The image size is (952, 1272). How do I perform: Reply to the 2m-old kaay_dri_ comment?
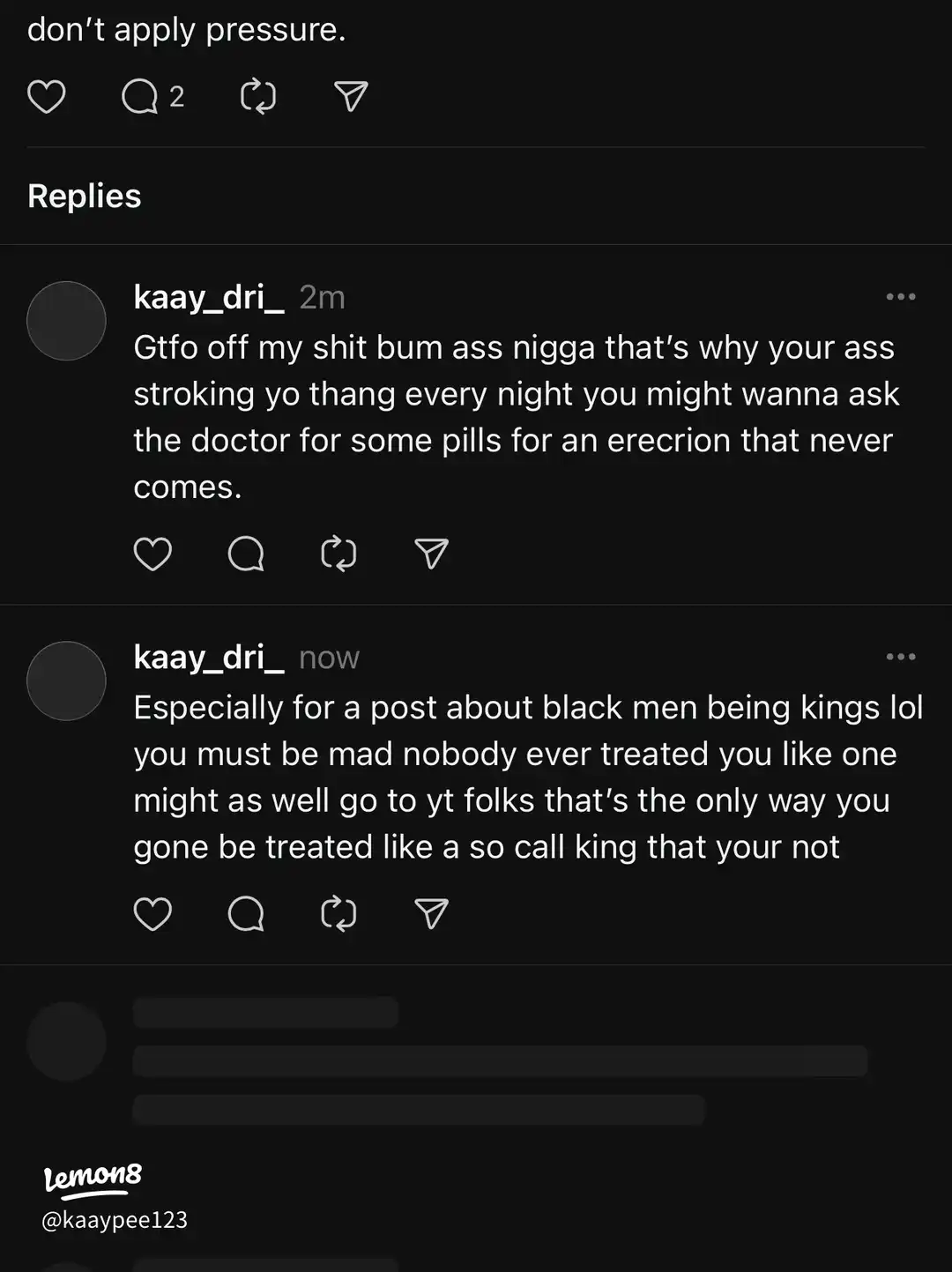246,554
